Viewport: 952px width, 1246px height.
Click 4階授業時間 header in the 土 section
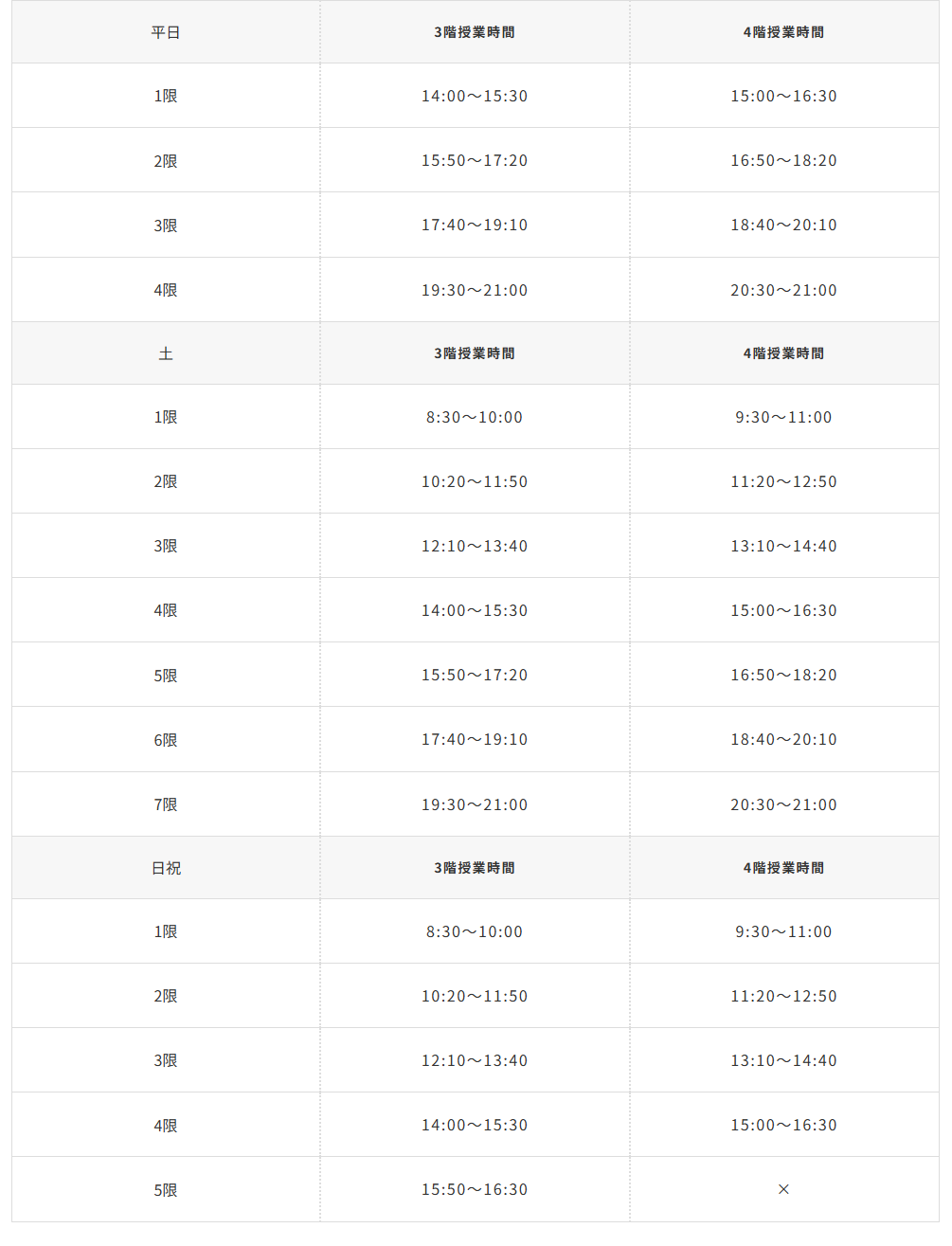click(x=783, y=353)
